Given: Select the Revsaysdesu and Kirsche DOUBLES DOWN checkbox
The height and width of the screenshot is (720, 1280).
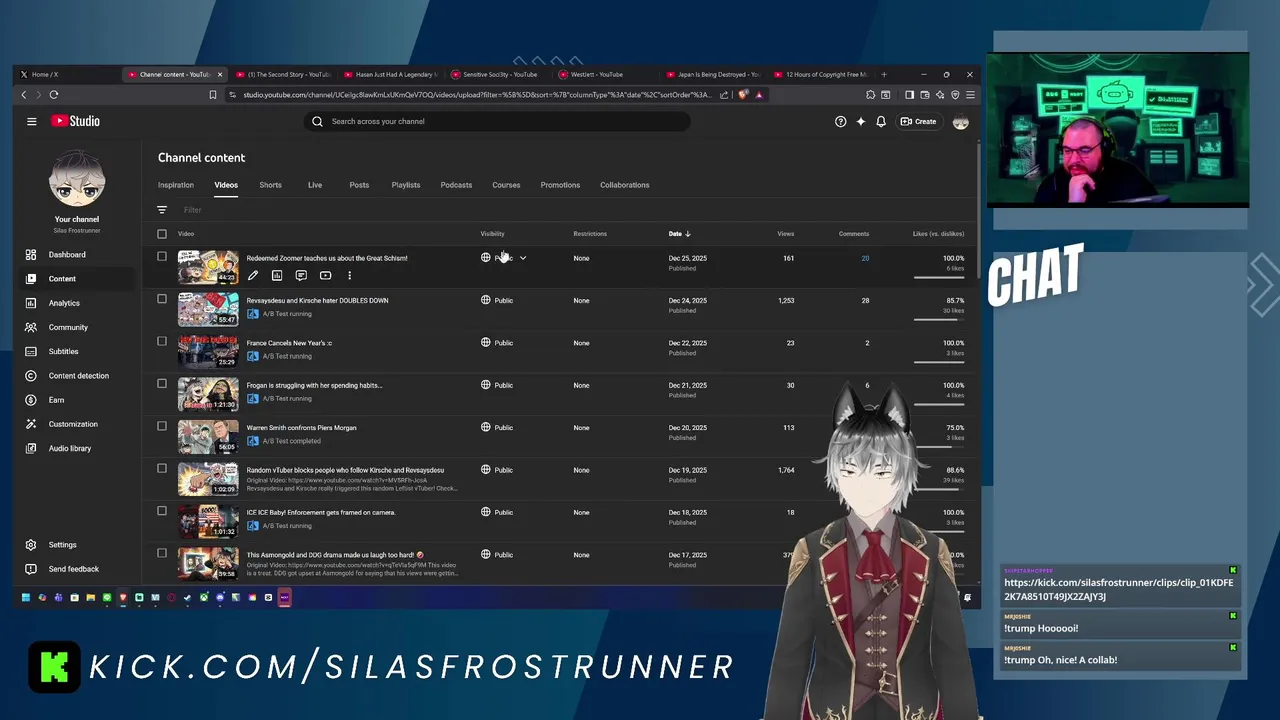Looking at the screenshot, I should tap(162, 299).
